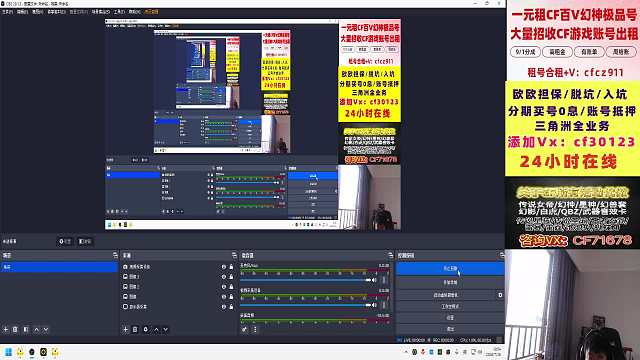Mute the first mixer channel's speaker icon
Screen dimensions: 640x360
[x=374, y=280]
